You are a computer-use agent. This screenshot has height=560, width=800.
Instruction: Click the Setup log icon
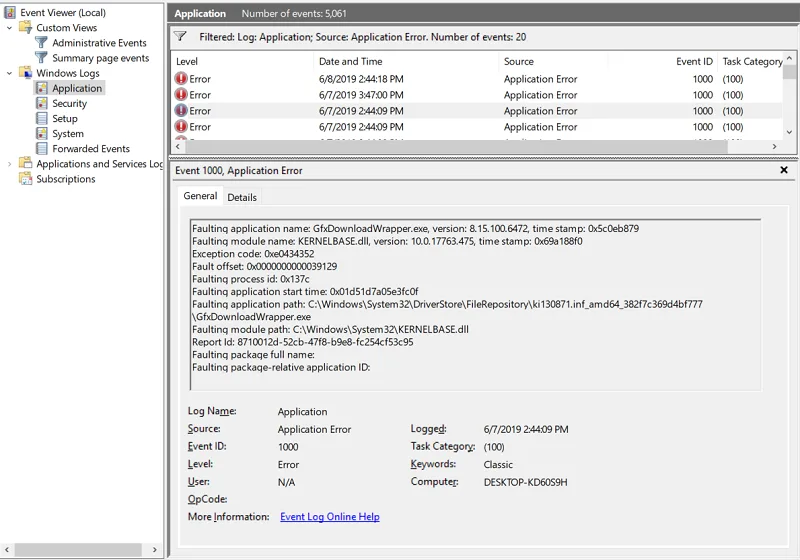point(42,118)
